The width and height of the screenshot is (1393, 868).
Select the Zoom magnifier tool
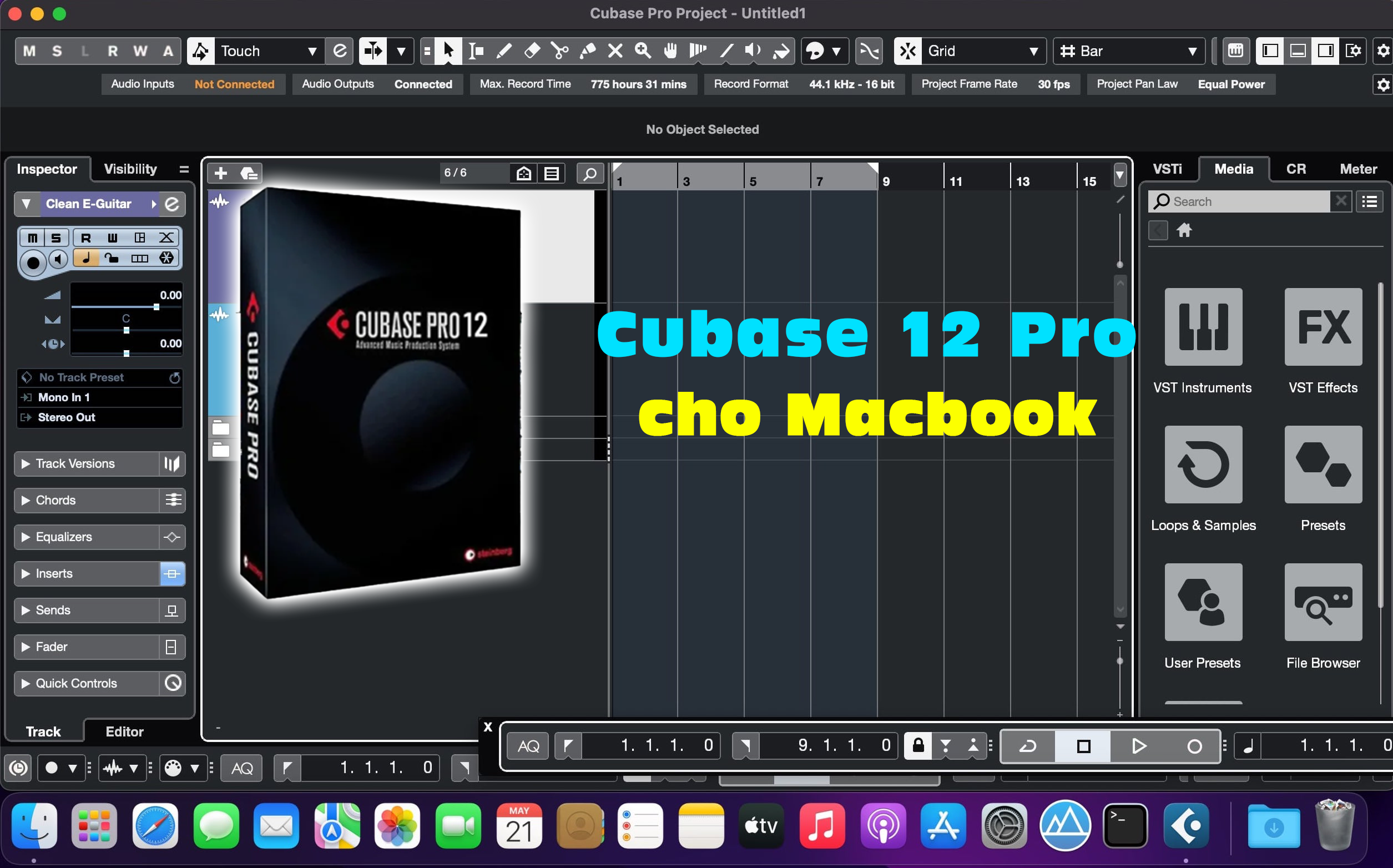pos(643,51)
